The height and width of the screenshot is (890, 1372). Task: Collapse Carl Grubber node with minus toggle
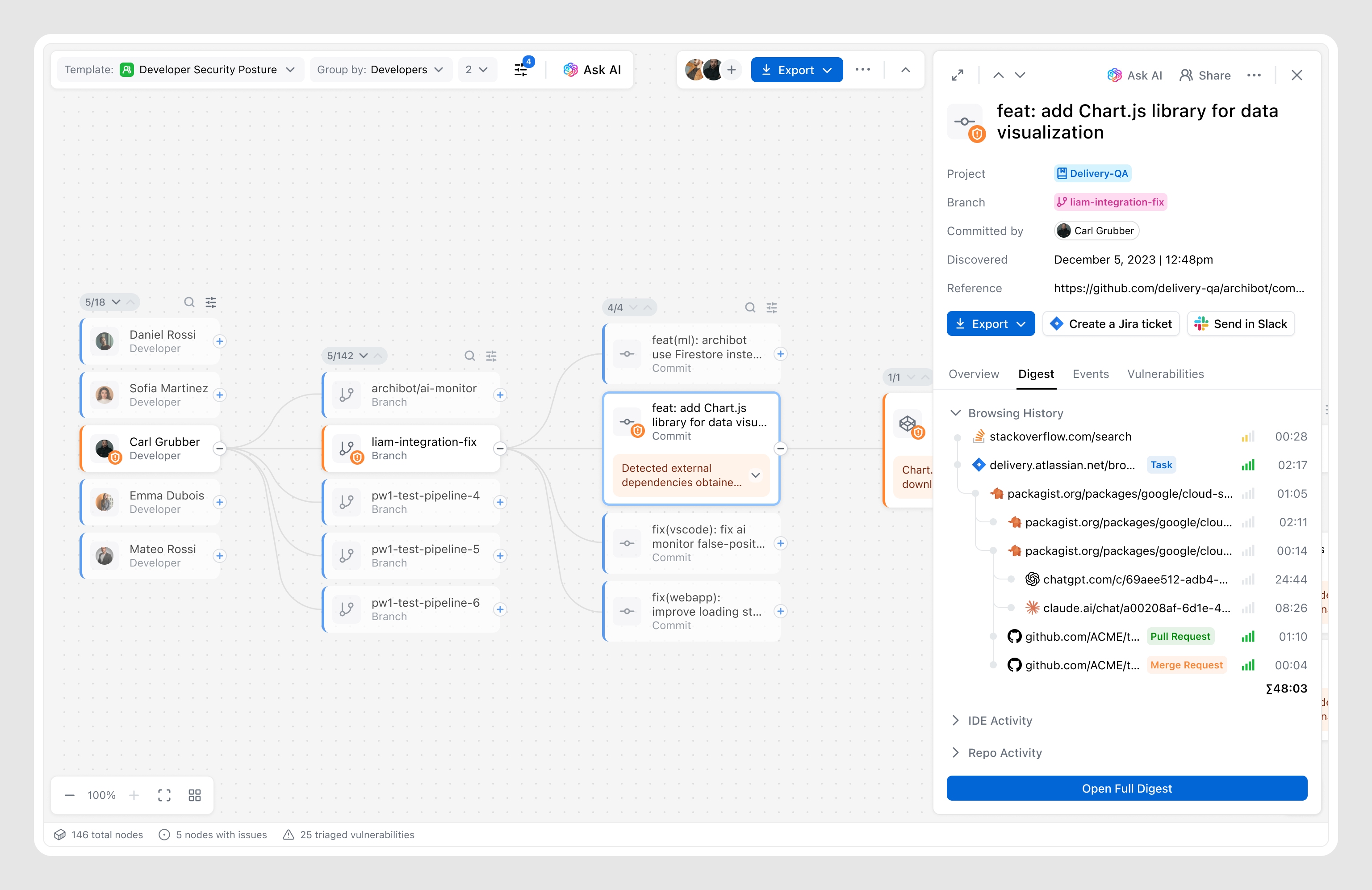tap(220, 448)
